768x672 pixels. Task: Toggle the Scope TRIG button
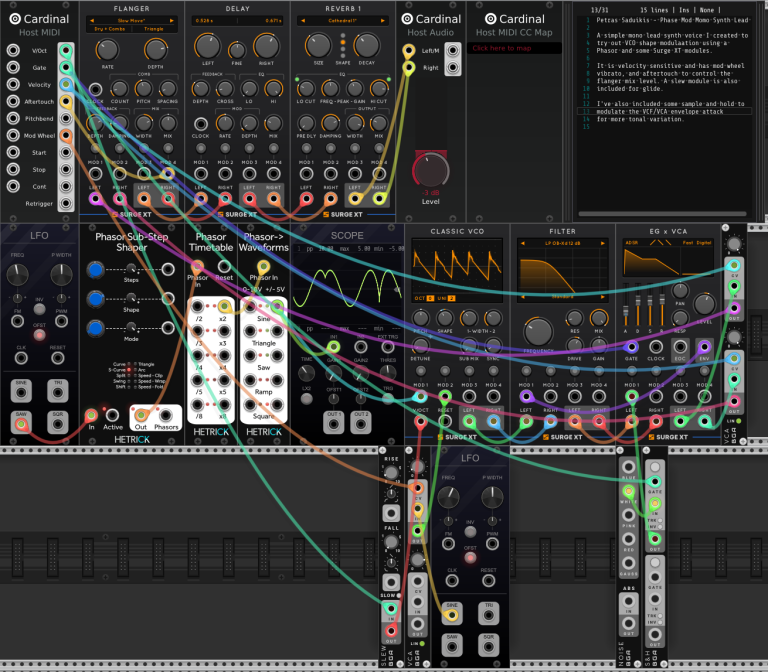(387, 399)
